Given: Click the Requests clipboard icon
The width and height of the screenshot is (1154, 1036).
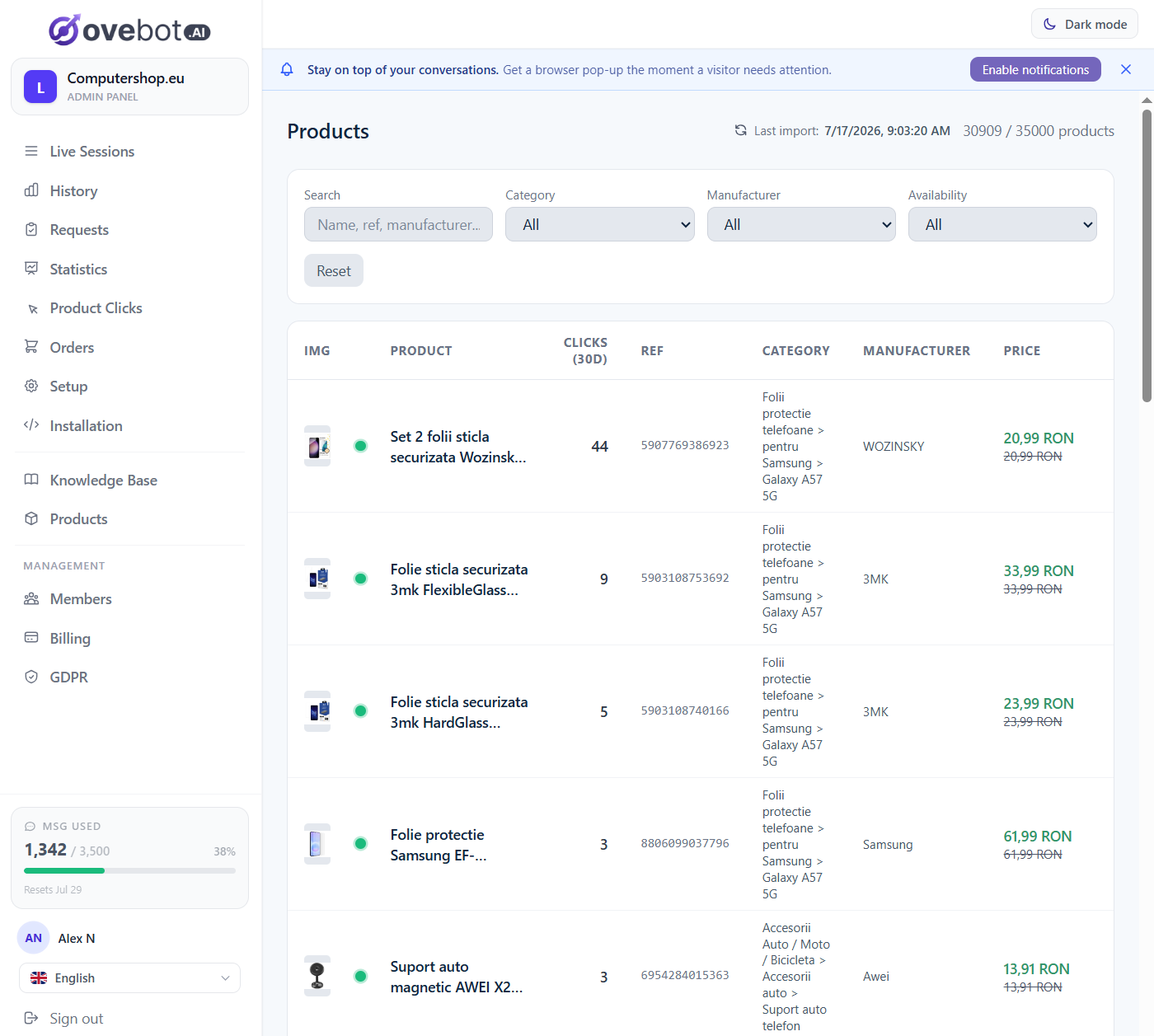Looking at the screenshot, I should coord(31,229).
